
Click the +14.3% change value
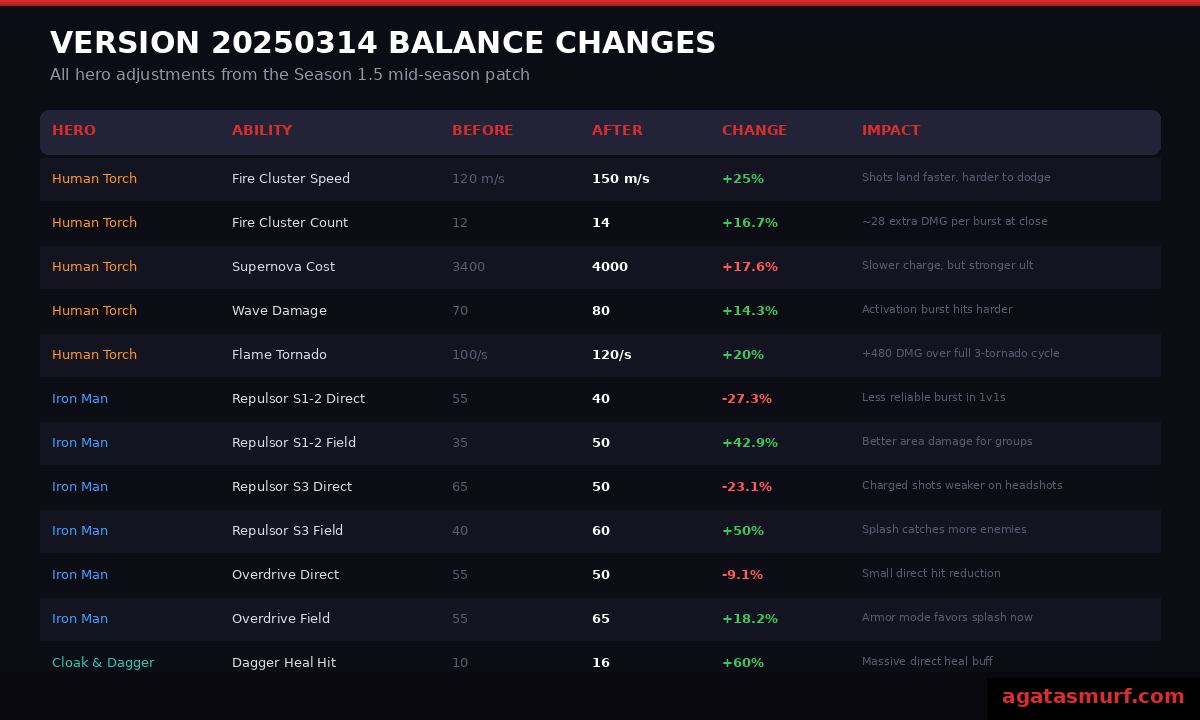[x=750, y=311]
